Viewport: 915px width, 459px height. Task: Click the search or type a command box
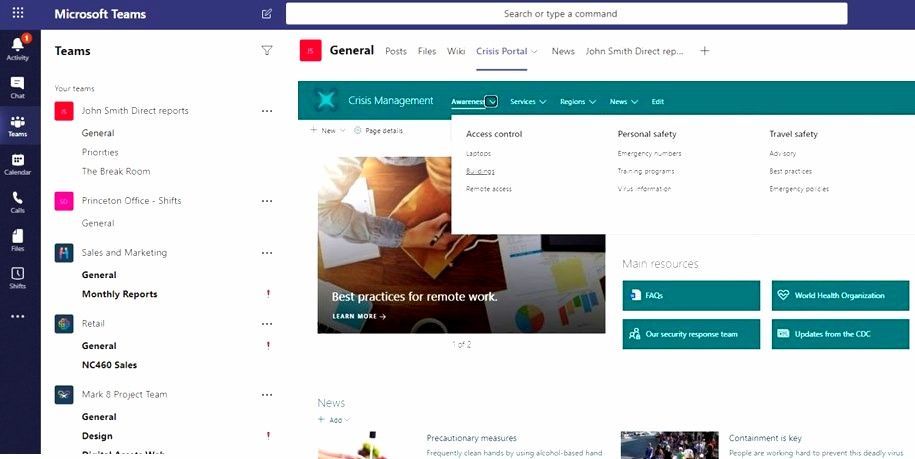point(566,13)
